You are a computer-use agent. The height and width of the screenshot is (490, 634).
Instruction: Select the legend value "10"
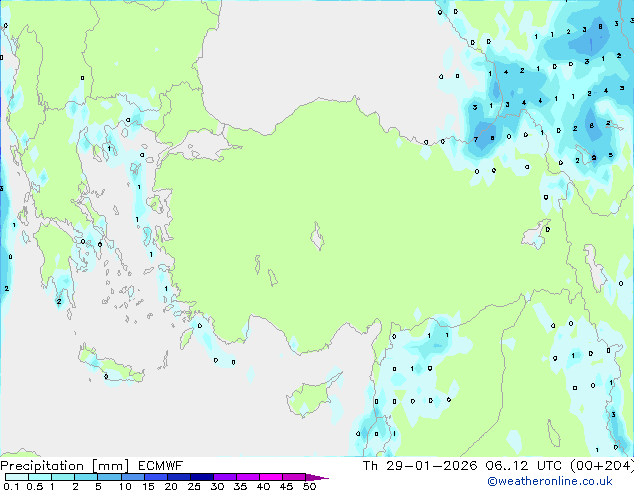click(x=125, y=486)
